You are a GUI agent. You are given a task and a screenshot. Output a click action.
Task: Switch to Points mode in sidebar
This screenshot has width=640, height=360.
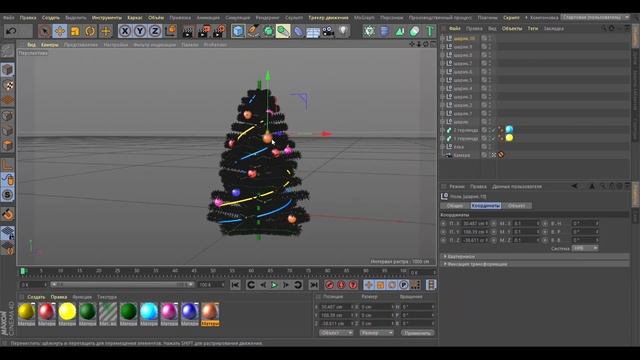point(7,116)
